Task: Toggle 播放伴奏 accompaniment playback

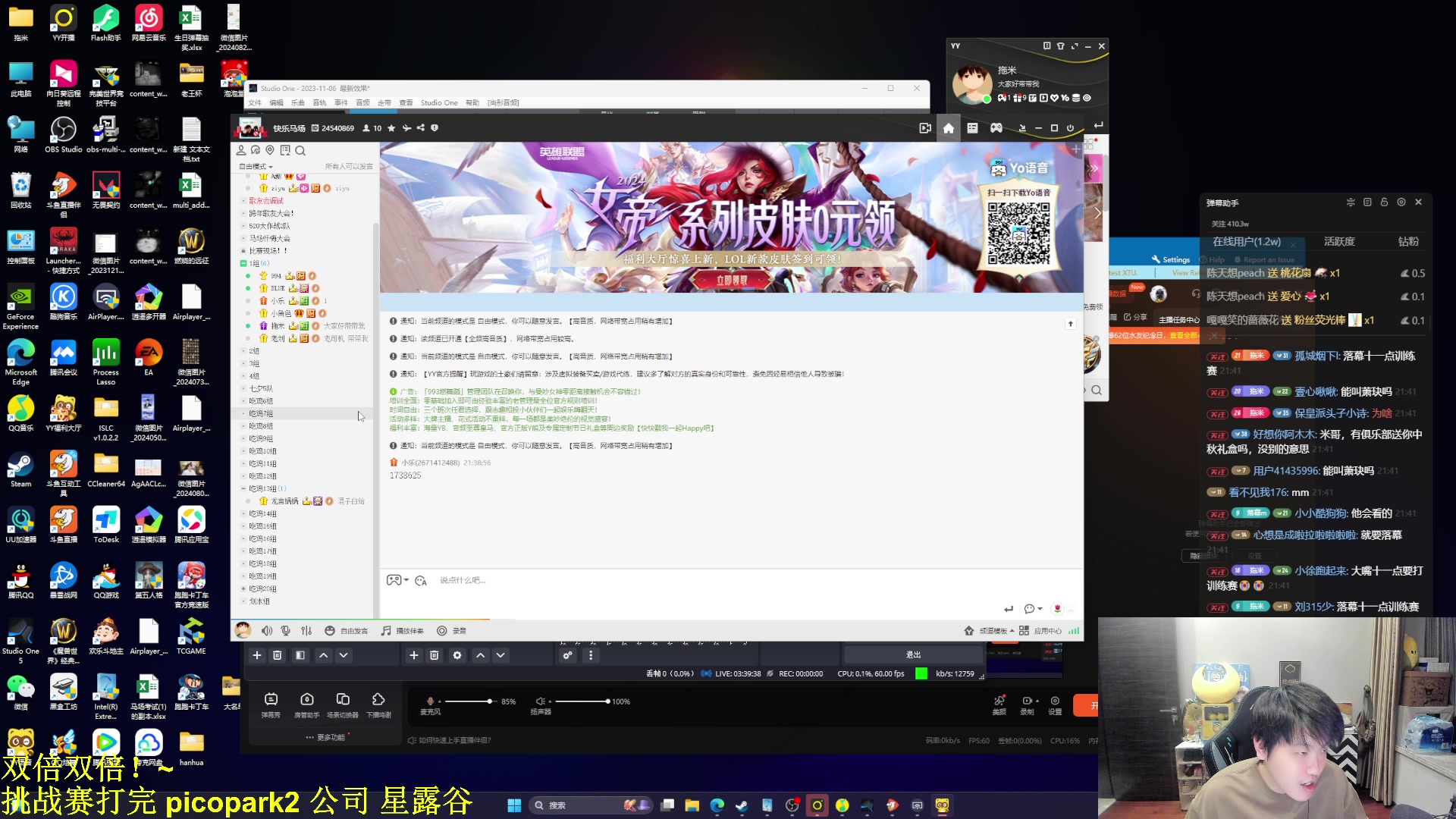Action: tap(402, 631)
